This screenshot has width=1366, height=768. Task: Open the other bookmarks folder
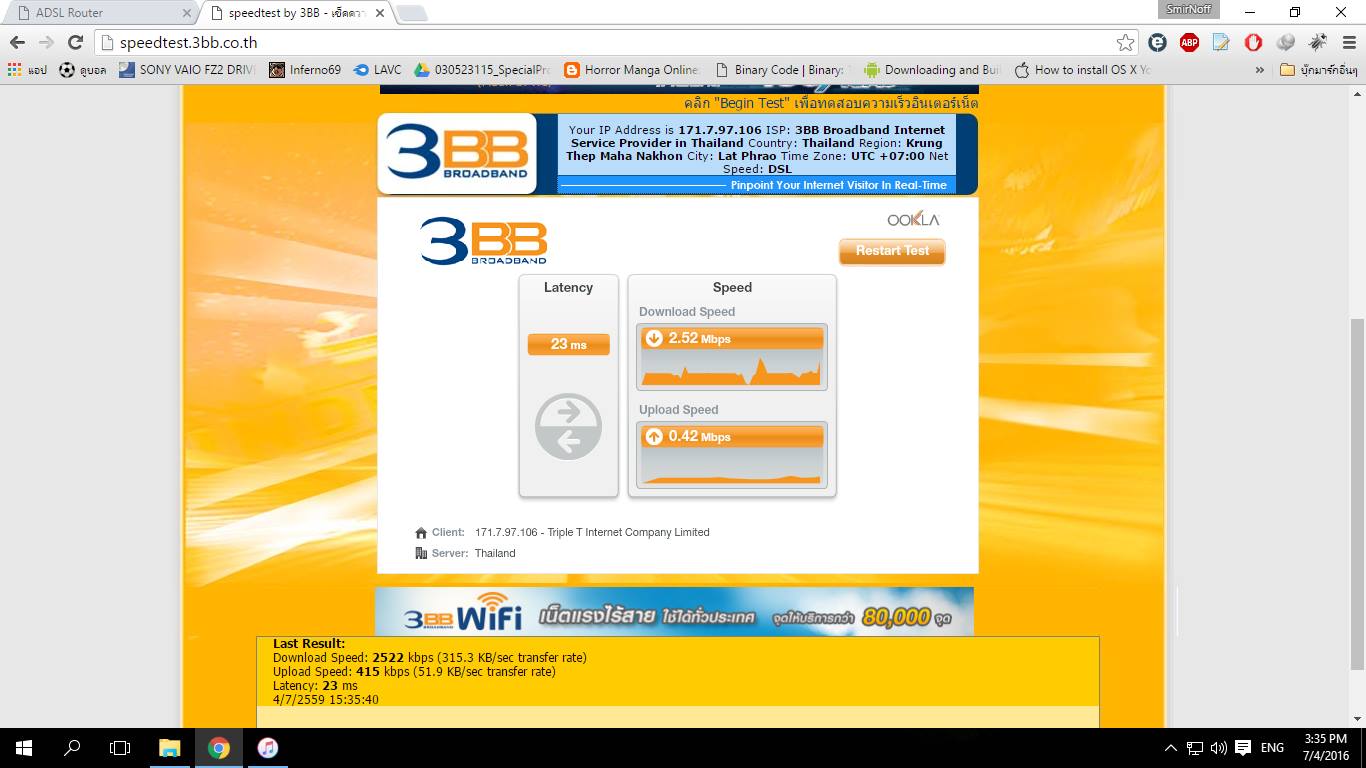pyautogui.click(x=1319, y=70)
